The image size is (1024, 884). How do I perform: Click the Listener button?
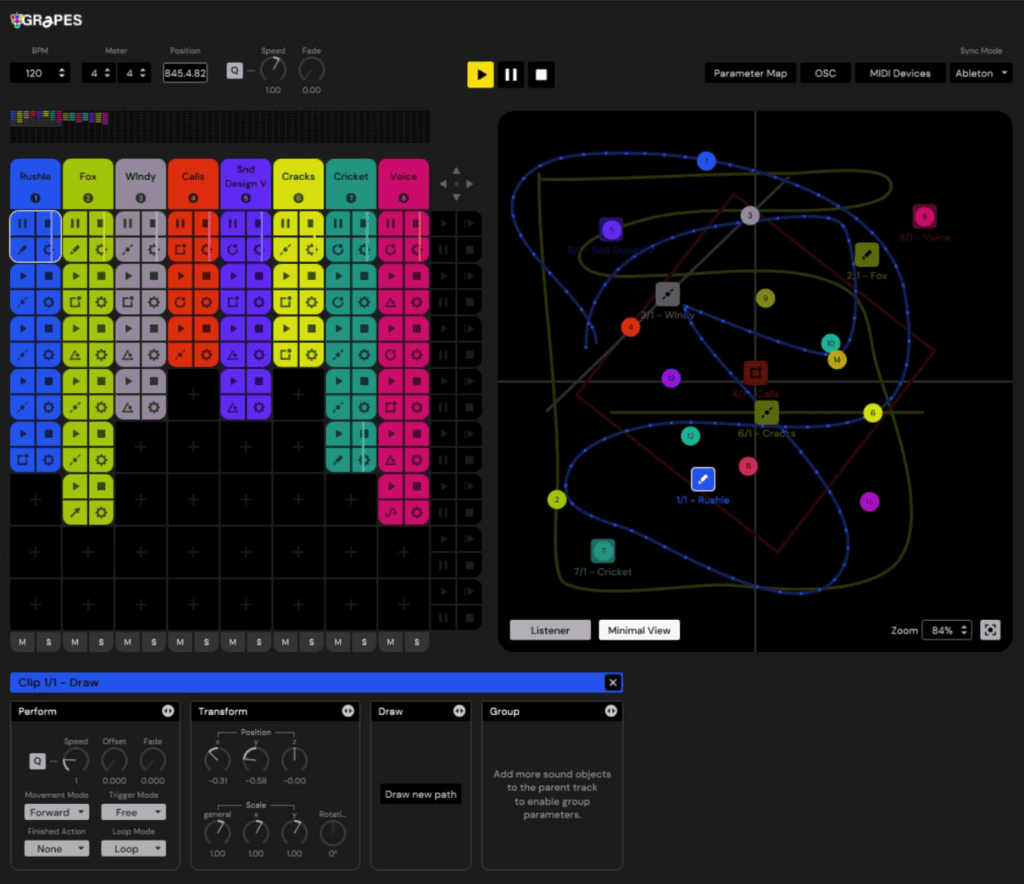click(550, 630)
